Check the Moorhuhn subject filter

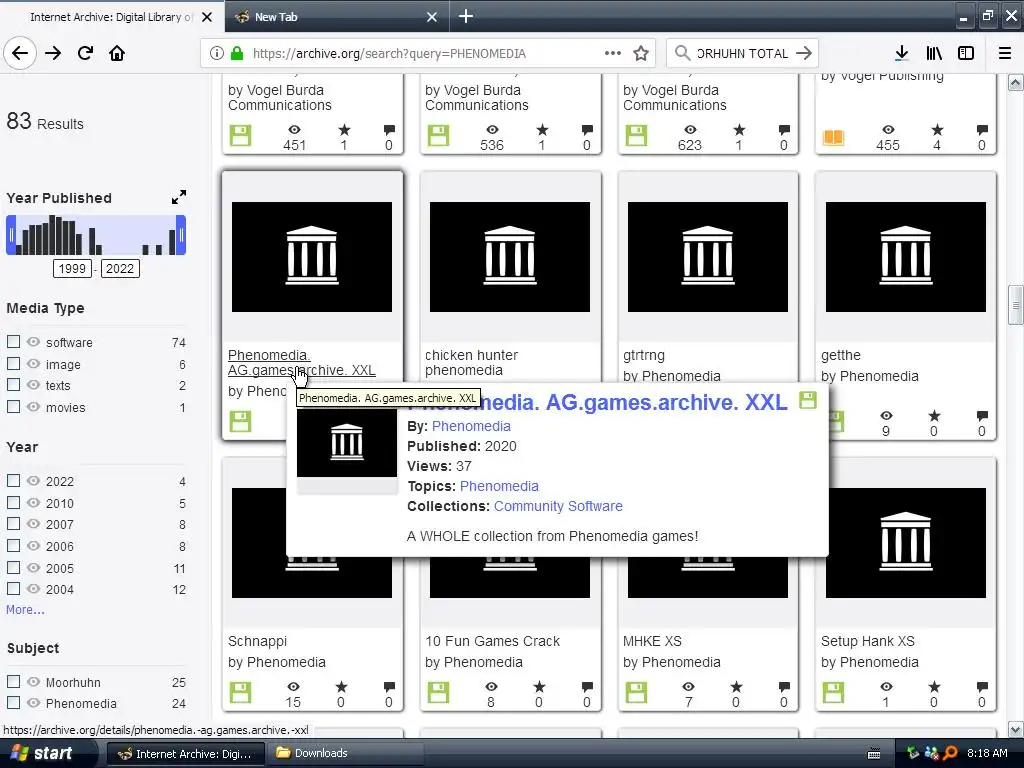click(x=13, y=681)
